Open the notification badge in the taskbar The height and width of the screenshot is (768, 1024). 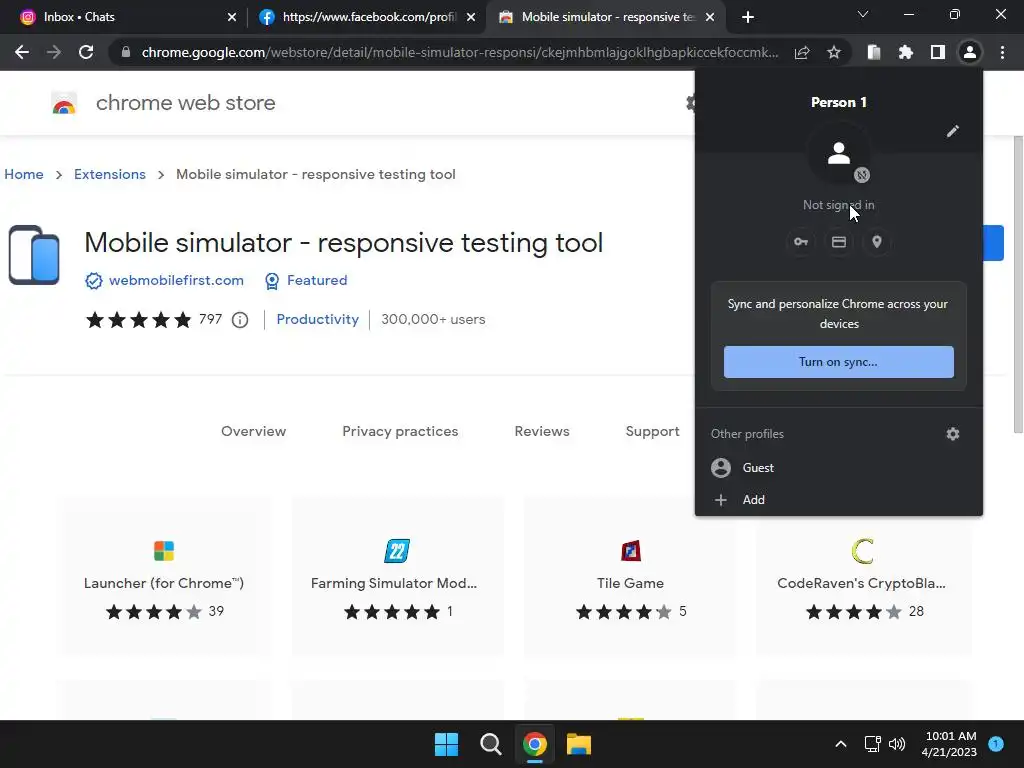click(x=996, y=744)
